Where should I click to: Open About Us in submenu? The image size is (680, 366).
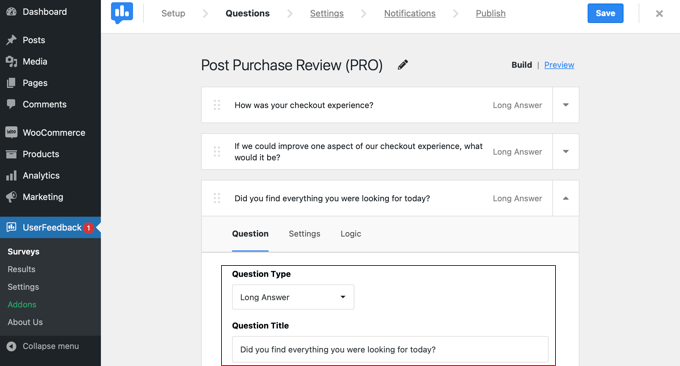tap(25, 322)
